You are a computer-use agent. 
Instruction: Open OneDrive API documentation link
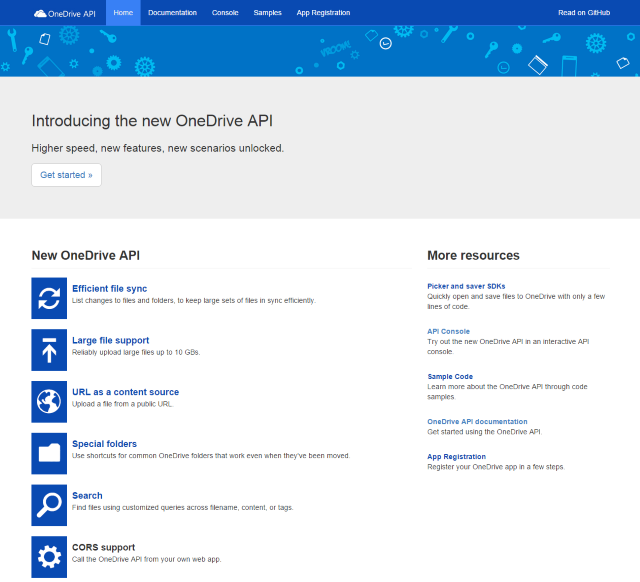click(477, 422)
